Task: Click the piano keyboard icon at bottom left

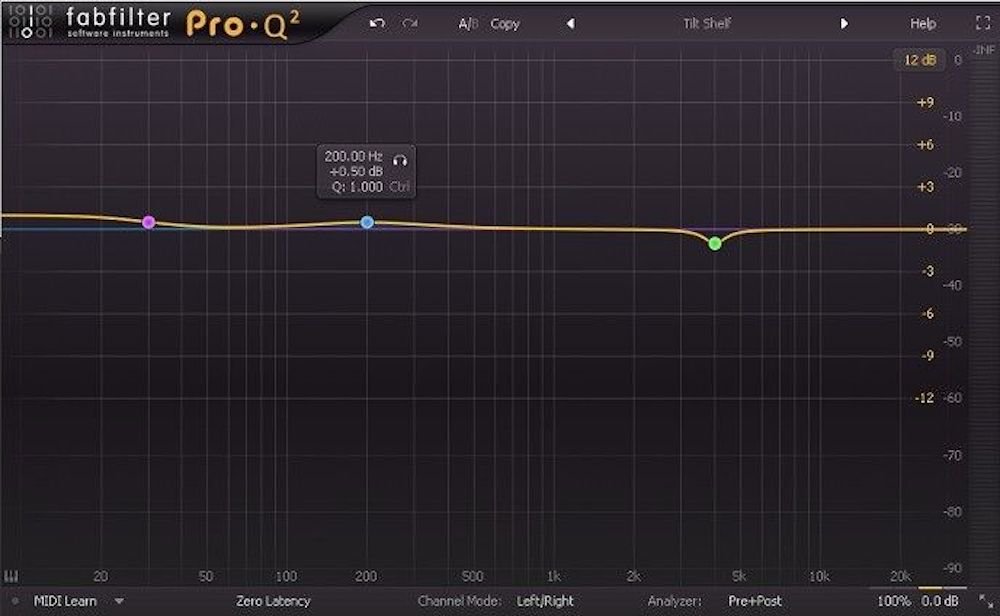Action: [13, 576]
